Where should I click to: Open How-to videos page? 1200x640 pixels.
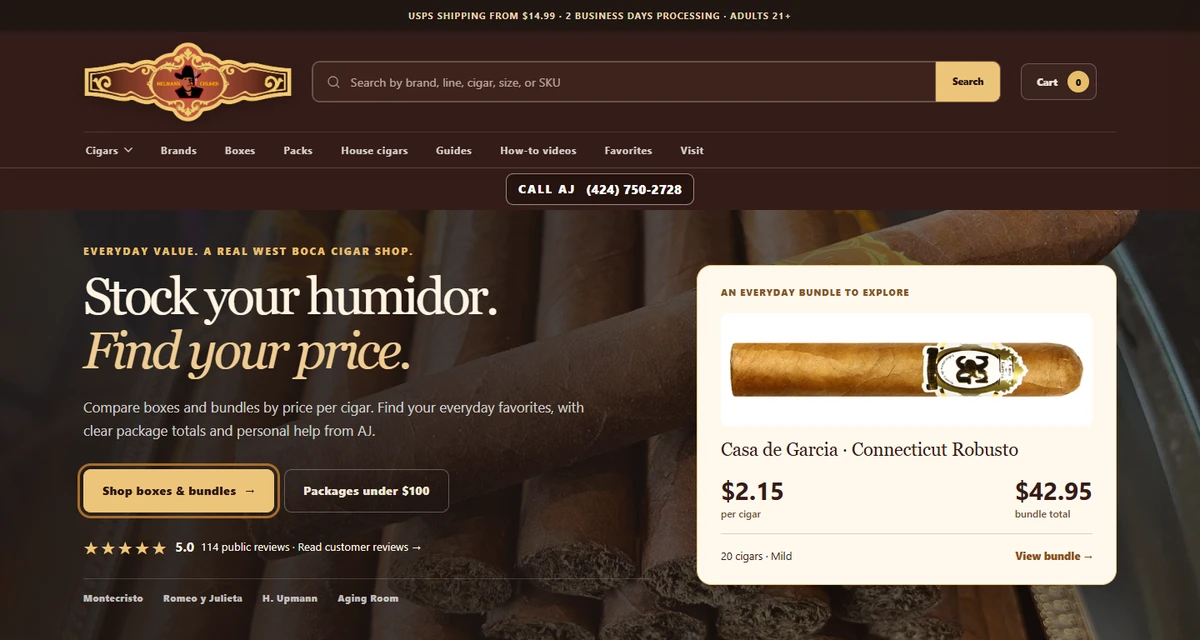point(538,151)
